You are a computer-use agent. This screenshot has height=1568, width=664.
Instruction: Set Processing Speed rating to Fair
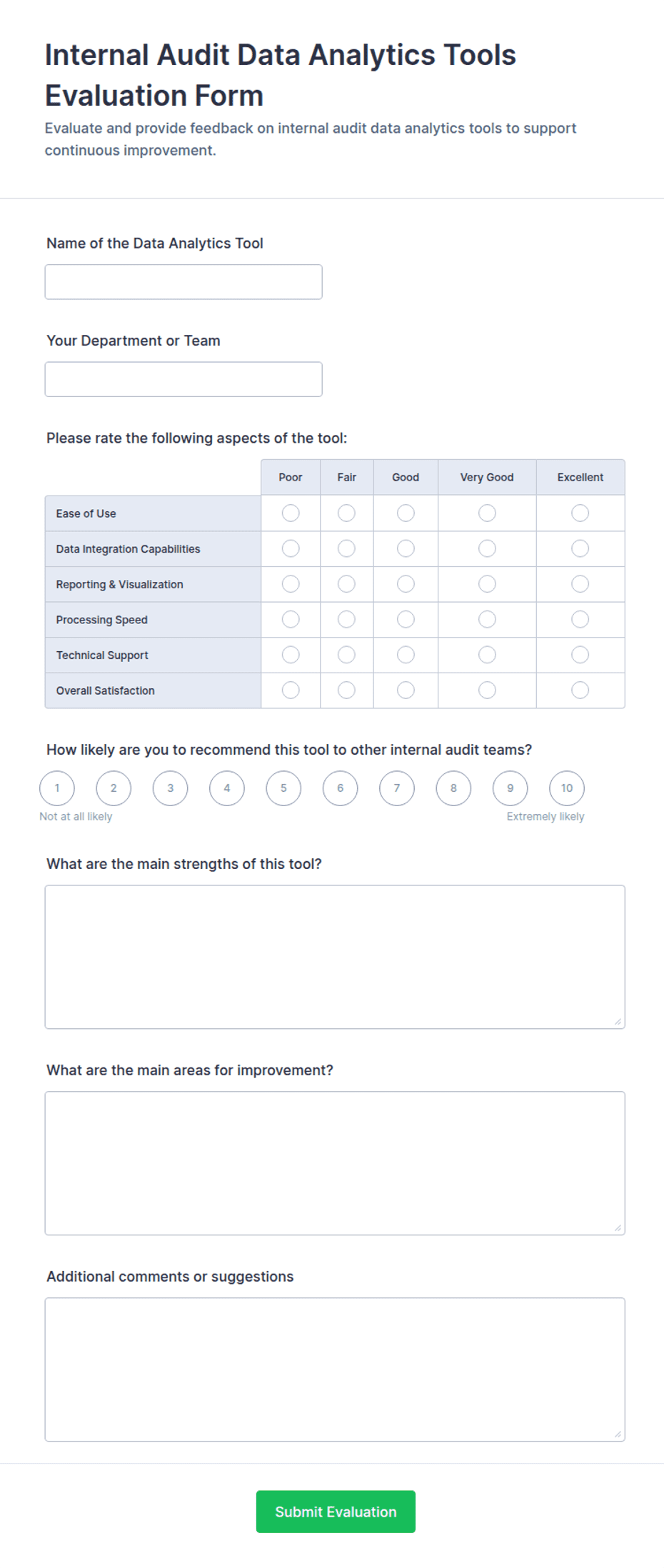click(x=346, y=619)
